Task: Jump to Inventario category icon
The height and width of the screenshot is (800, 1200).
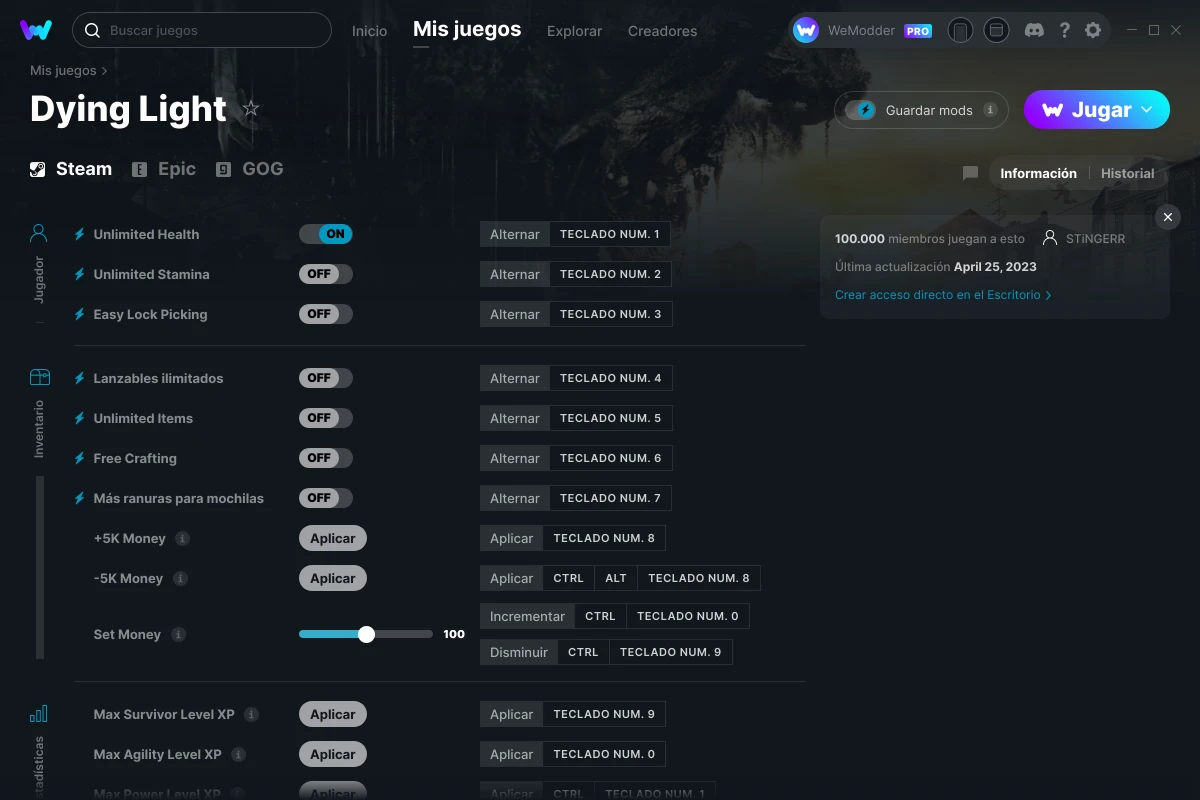Action: [39, 377]
